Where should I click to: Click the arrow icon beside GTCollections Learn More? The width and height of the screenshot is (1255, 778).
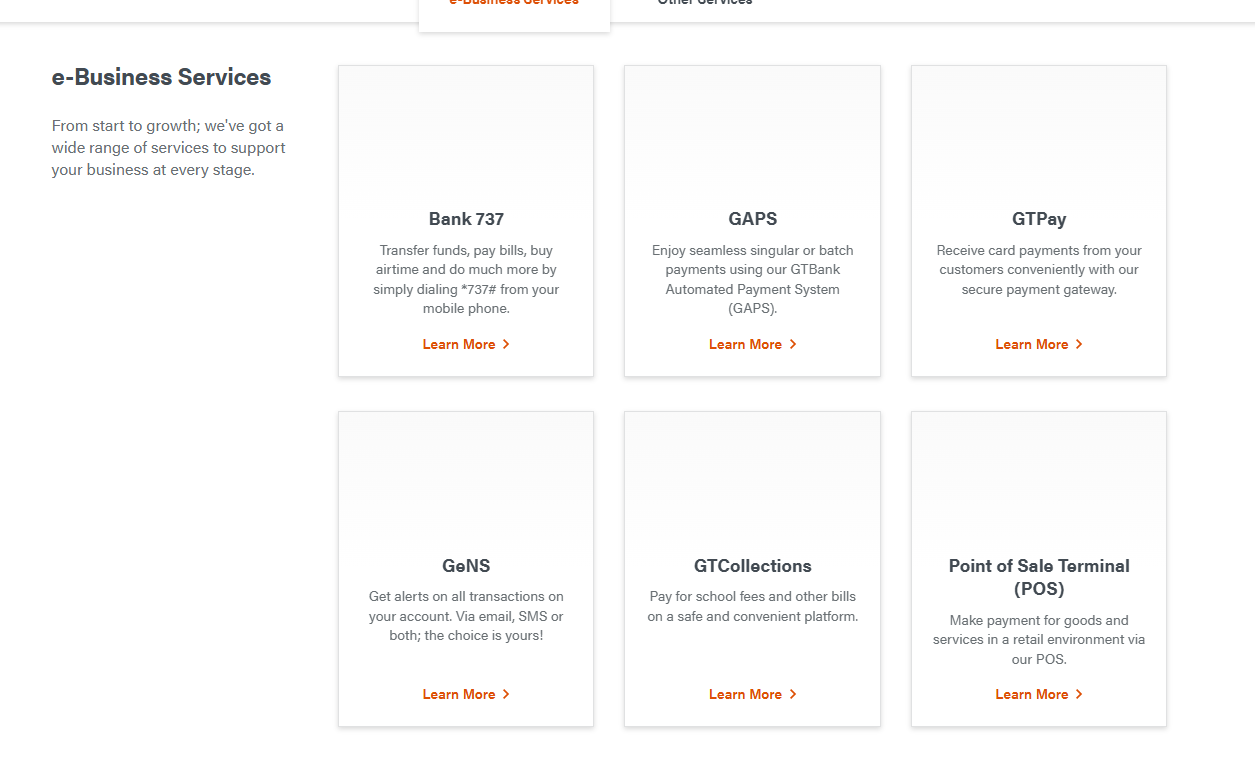click(793, 694)
